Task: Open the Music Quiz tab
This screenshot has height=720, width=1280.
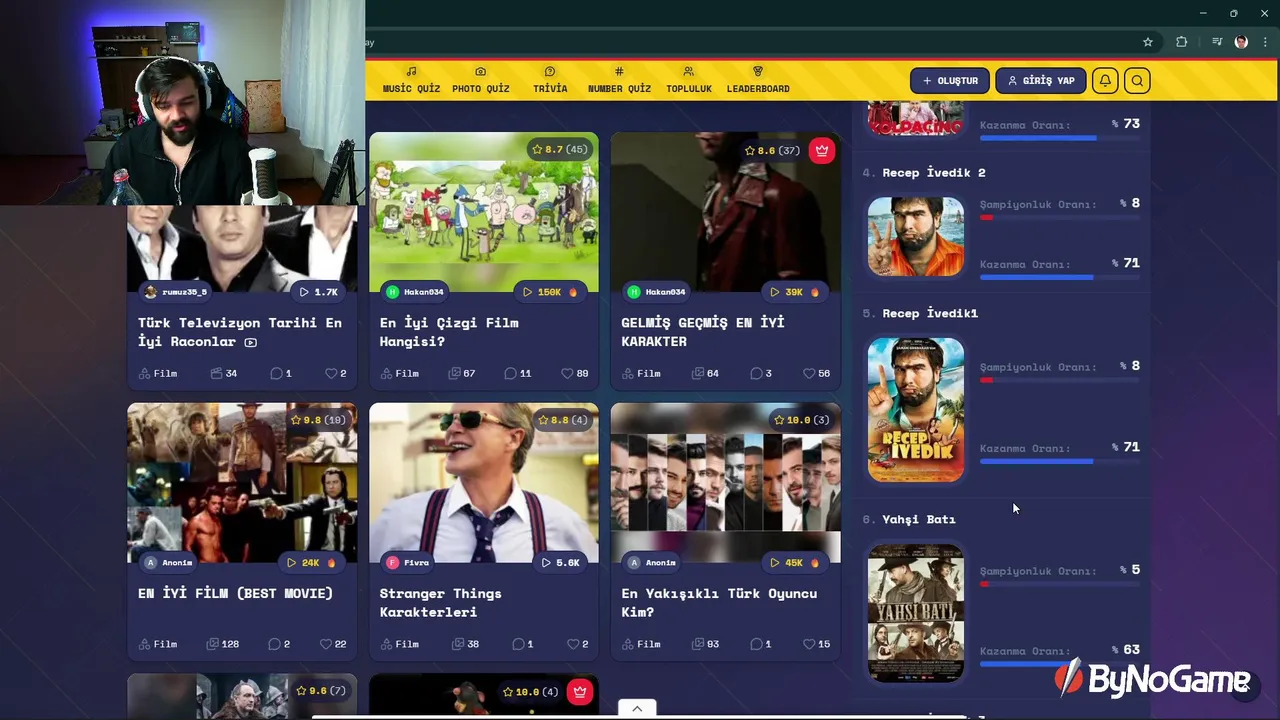Action: (x=411, y=80)
